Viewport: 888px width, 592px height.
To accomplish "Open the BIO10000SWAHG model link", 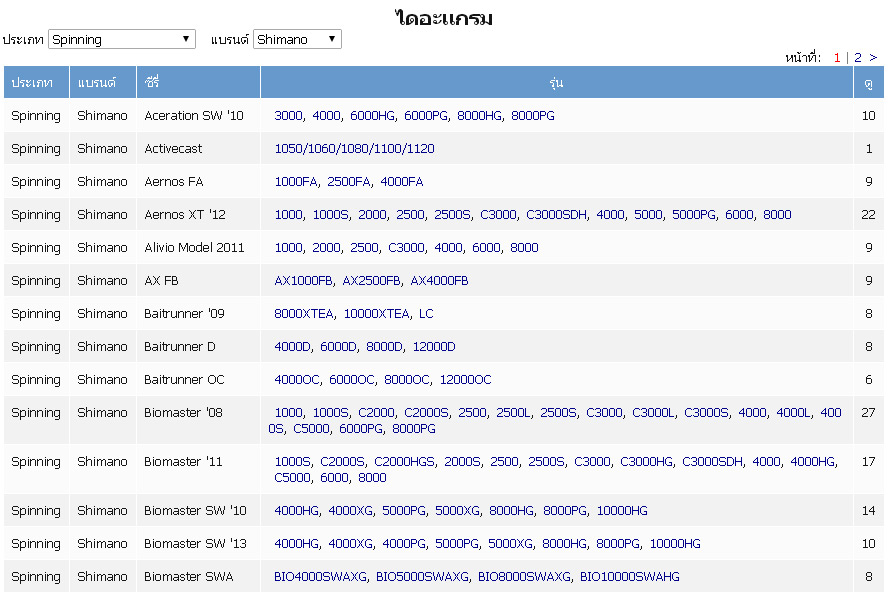I will coord(630,577).
